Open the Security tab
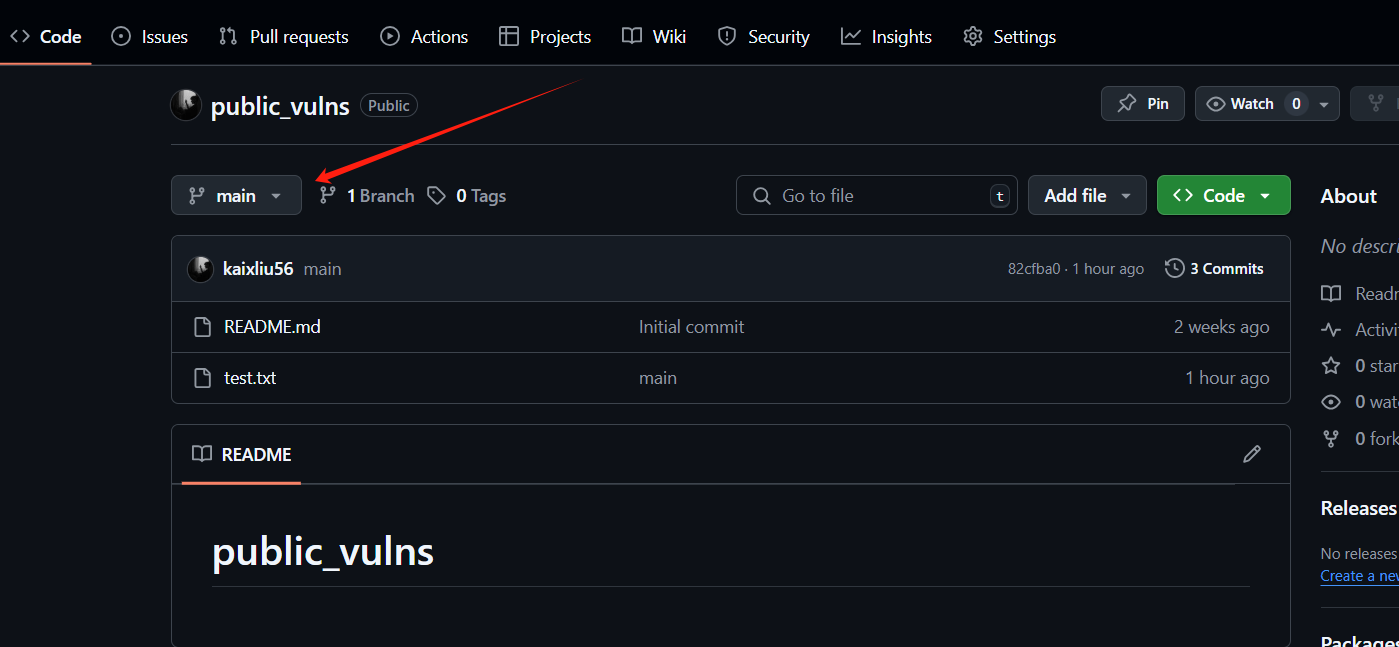The height and width of the screenshot is (647, 1399). tap(764, 37)
